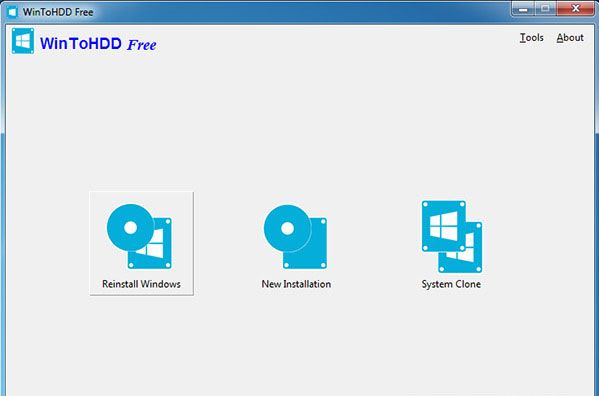Click the blue WinToHDD header title text

click(81, 44)
